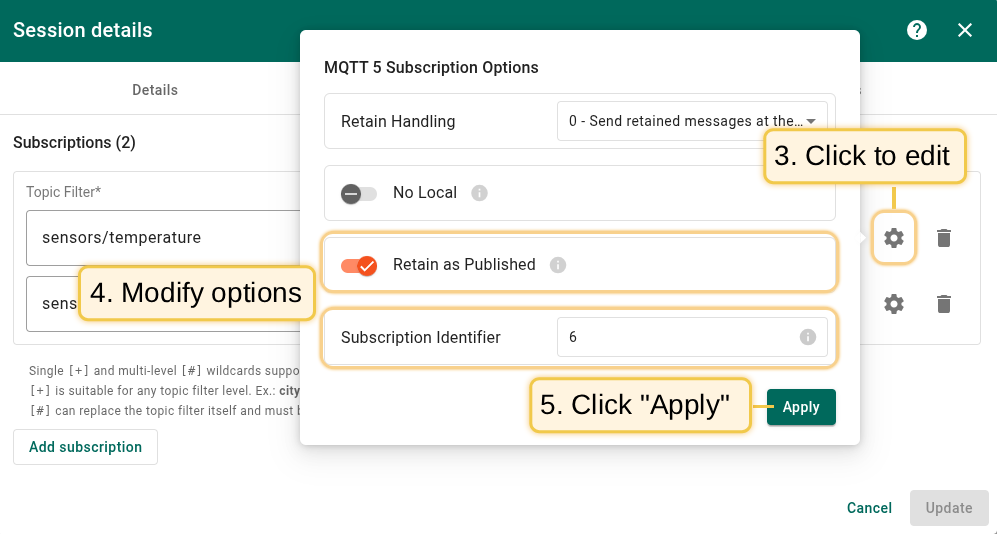
Task: Cancel the session details changes
Action: coord(869,508)
